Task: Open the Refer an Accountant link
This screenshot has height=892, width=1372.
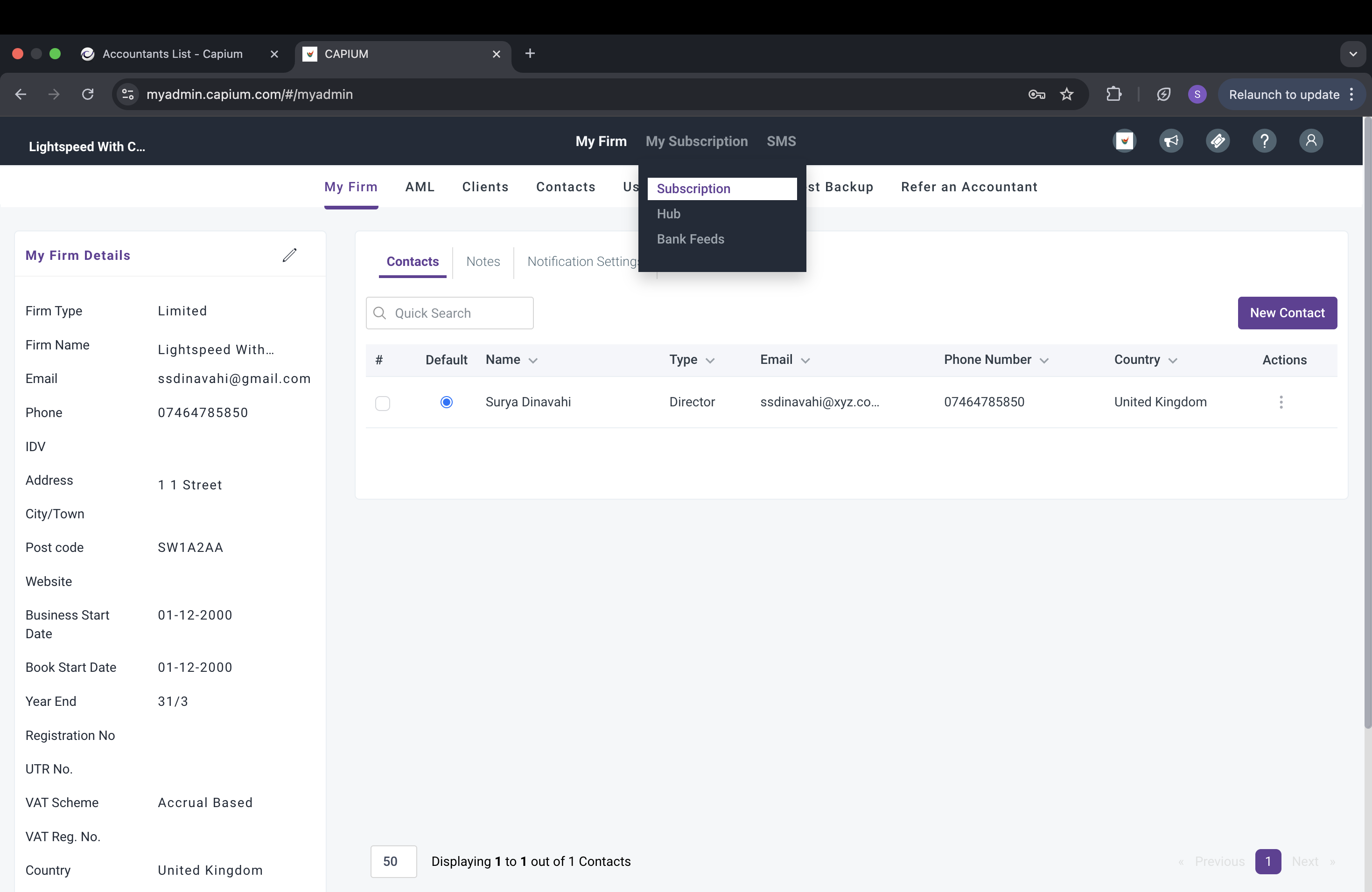Action: 969,187
